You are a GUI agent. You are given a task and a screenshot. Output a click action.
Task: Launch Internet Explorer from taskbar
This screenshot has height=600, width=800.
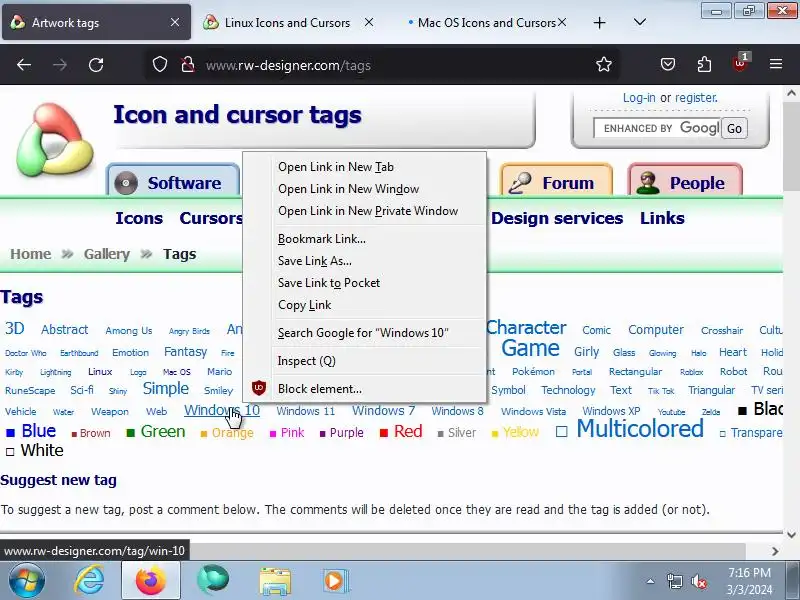[x=89, y=581]
